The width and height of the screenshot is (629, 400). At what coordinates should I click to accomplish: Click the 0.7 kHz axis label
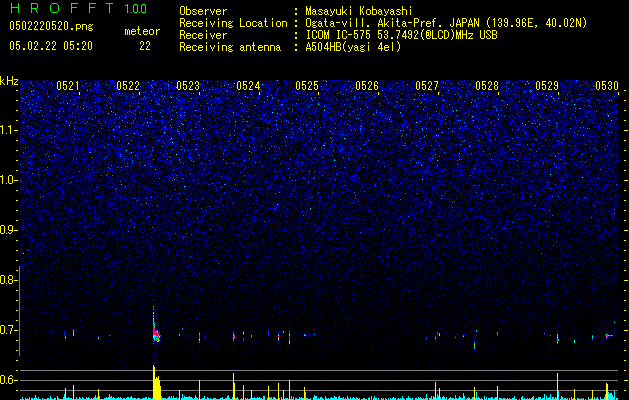pos(8,330)
